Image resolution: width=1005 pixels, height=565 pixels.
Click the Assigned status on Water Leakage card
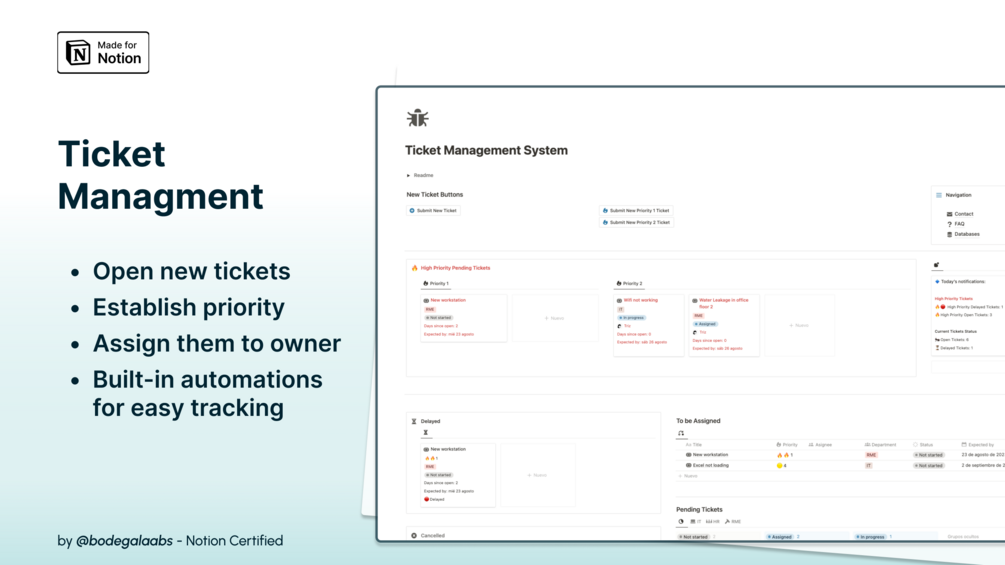(706, 324)
